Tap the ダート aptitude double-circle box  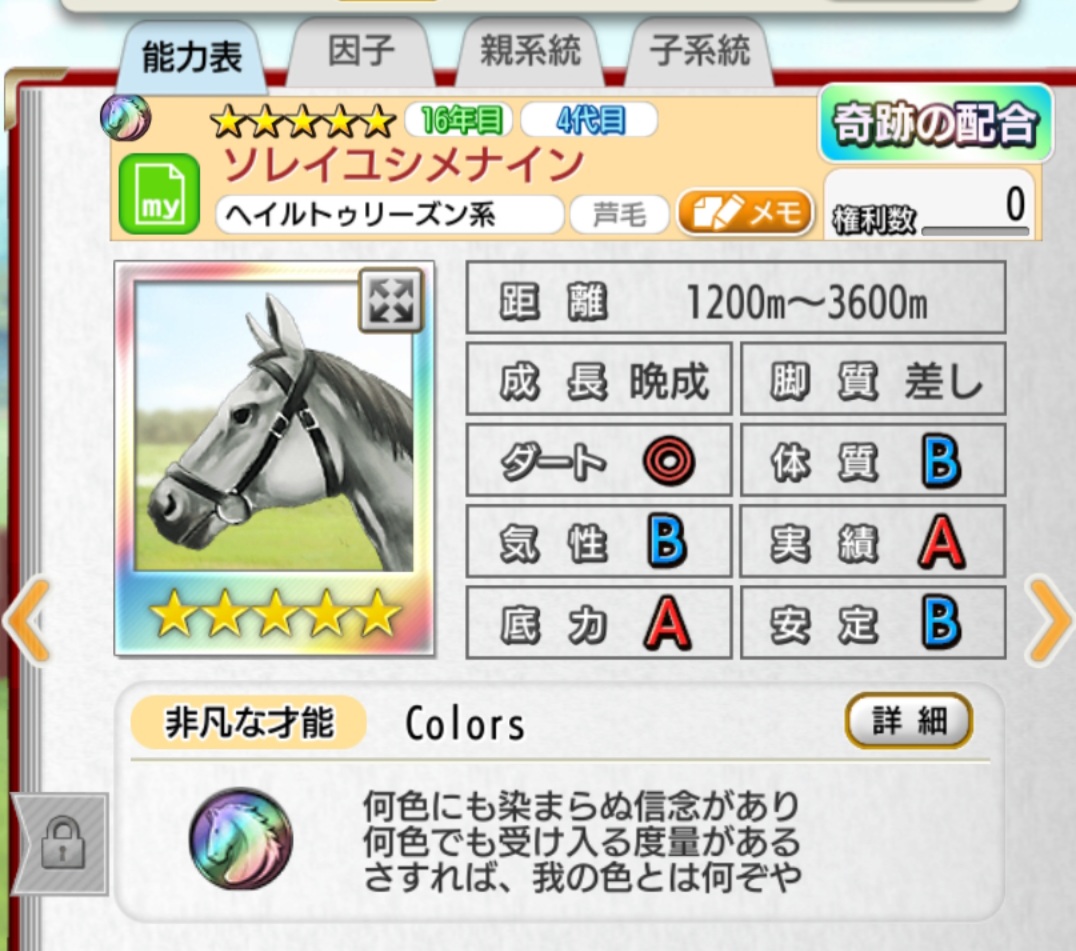[599, 460]
